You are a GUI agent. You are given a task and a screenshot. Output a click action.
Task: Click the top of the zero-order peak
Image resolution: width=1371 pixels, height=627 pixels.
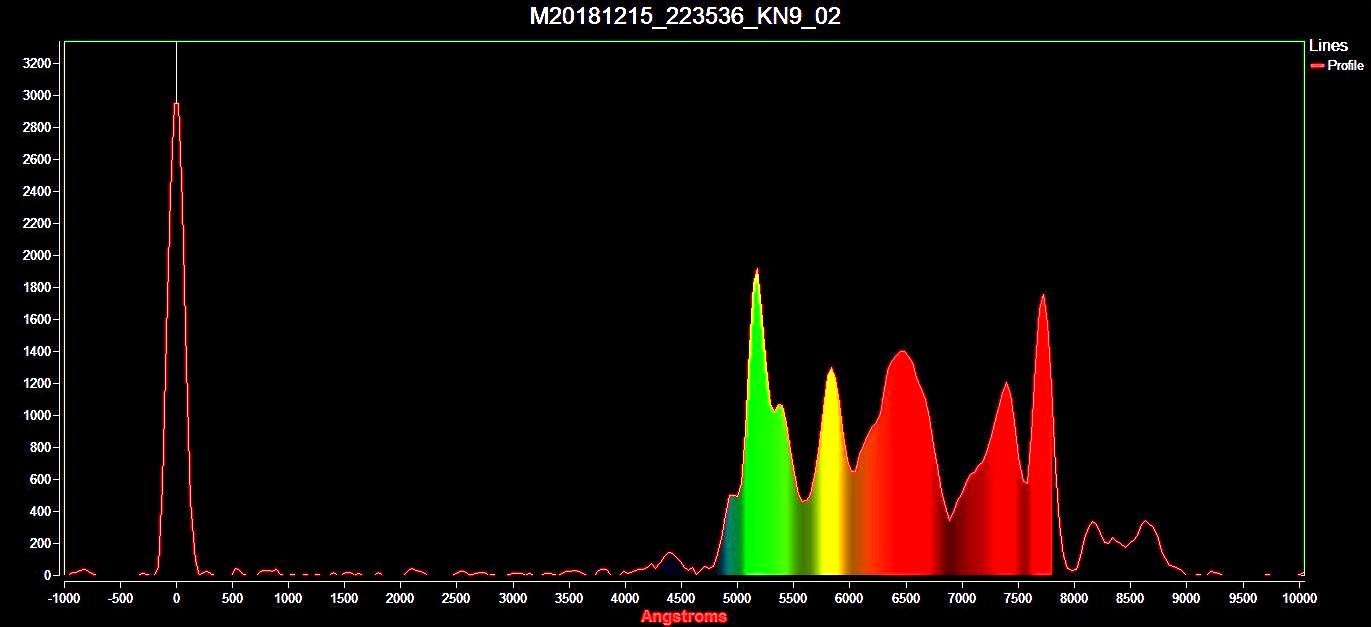click(x=176, y=104)
